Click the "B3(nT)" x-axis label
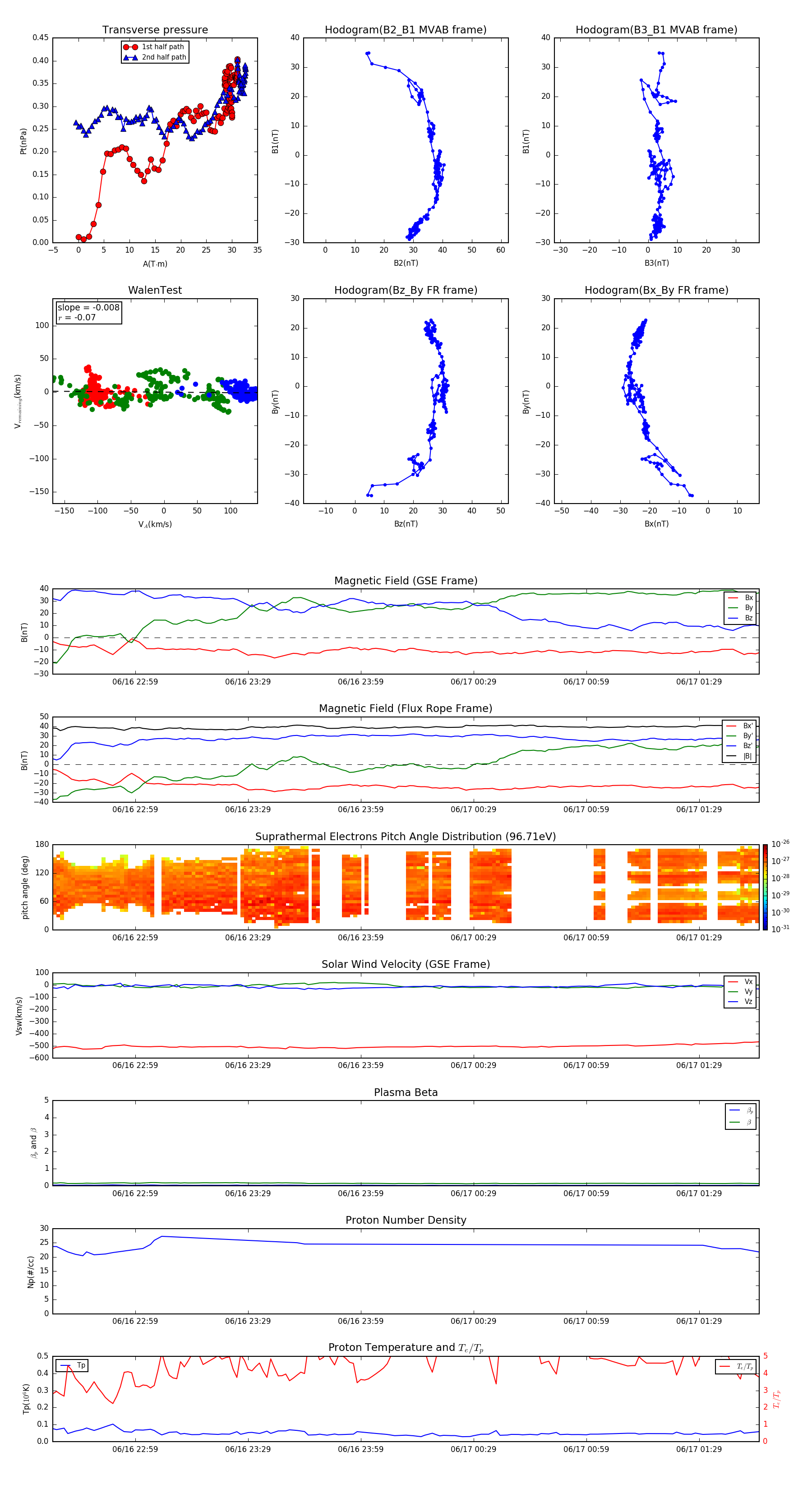812x1489 pixels. coord(656,263)
